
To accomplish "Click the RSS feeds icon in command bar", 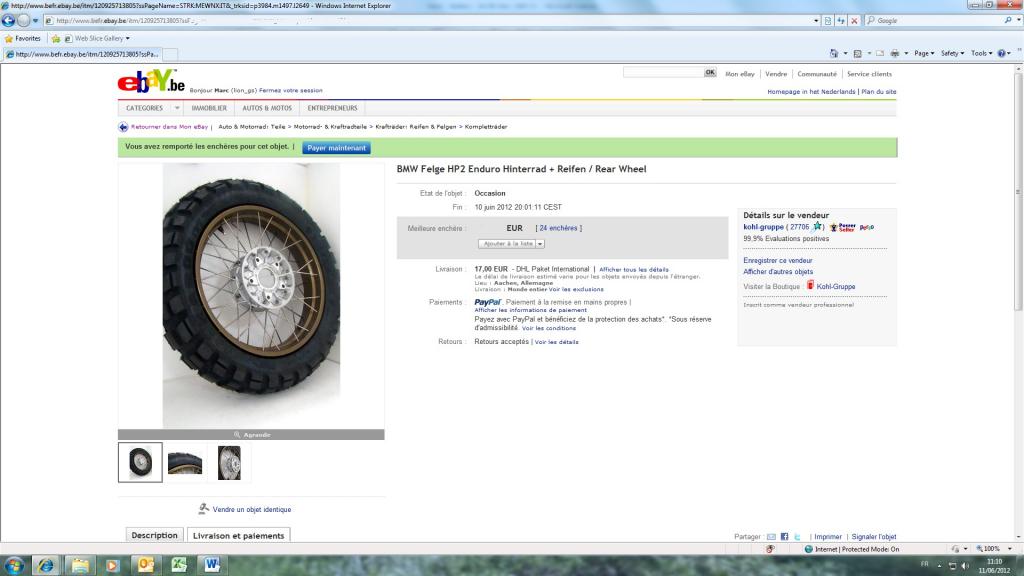I will point(857,54).
